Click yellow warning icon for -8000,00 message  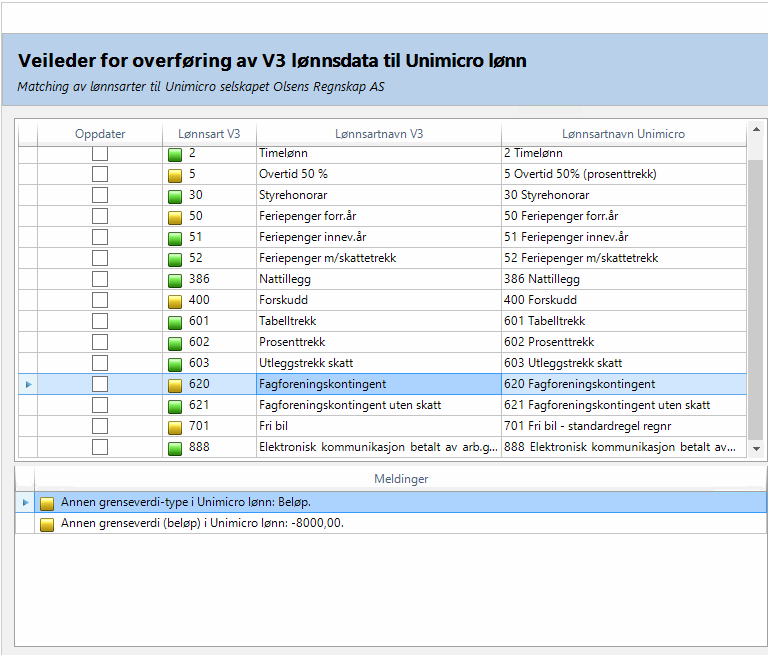pos(47,523)
